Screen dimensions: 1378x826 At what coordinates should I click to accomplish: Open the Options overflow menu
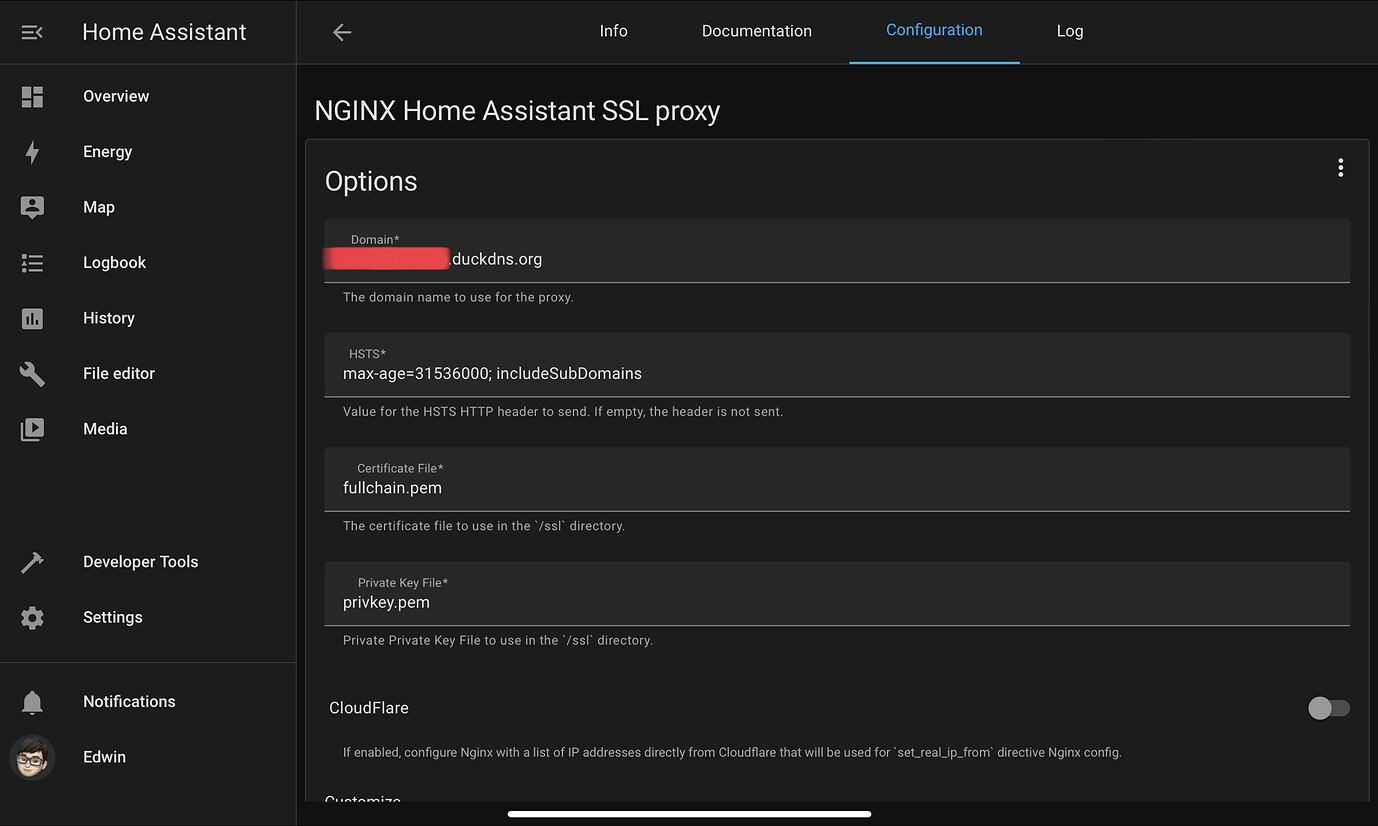[1340, 167]
